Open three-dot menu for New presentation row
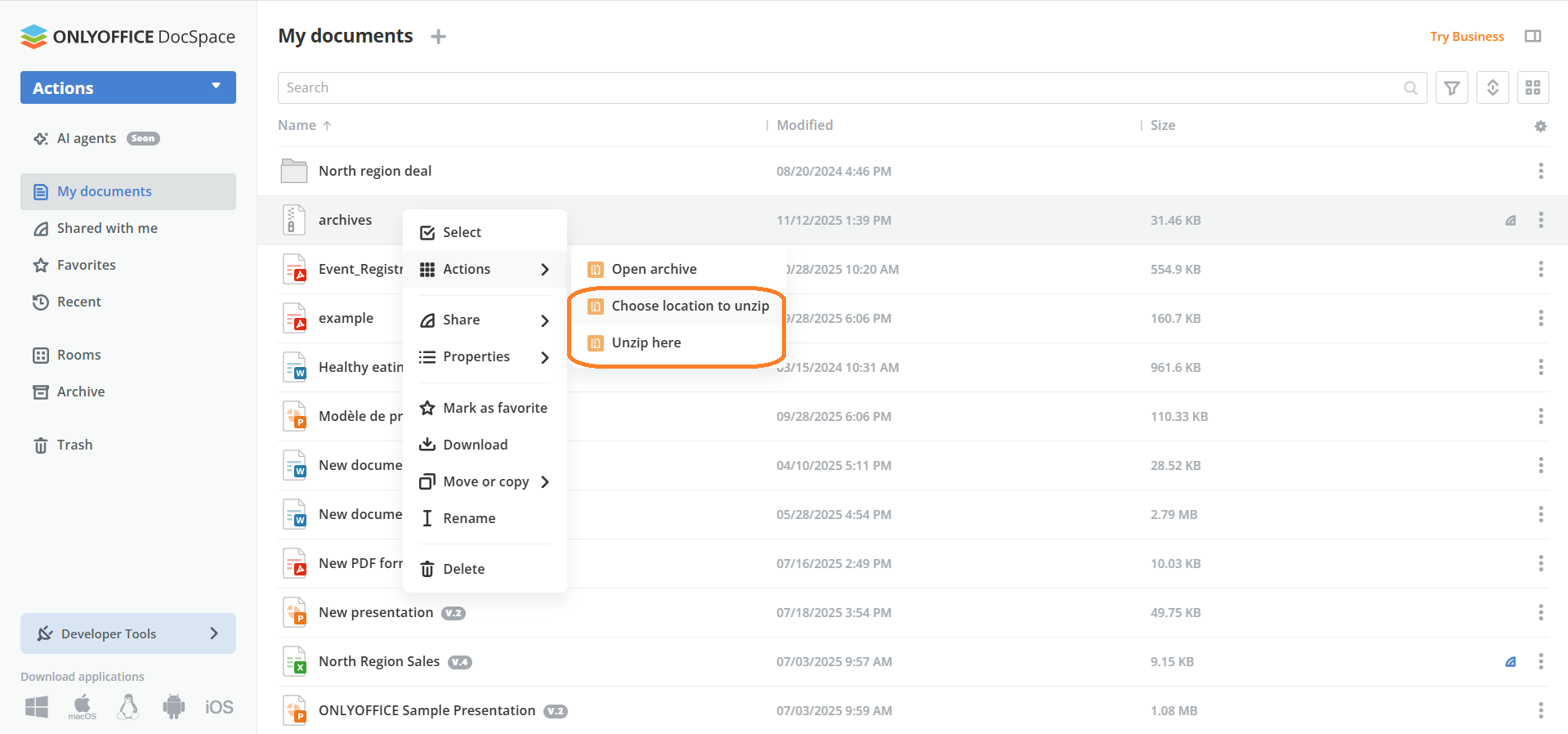Image resolution: width=1568 pixels, height=734 pixels. (1540, 612)
